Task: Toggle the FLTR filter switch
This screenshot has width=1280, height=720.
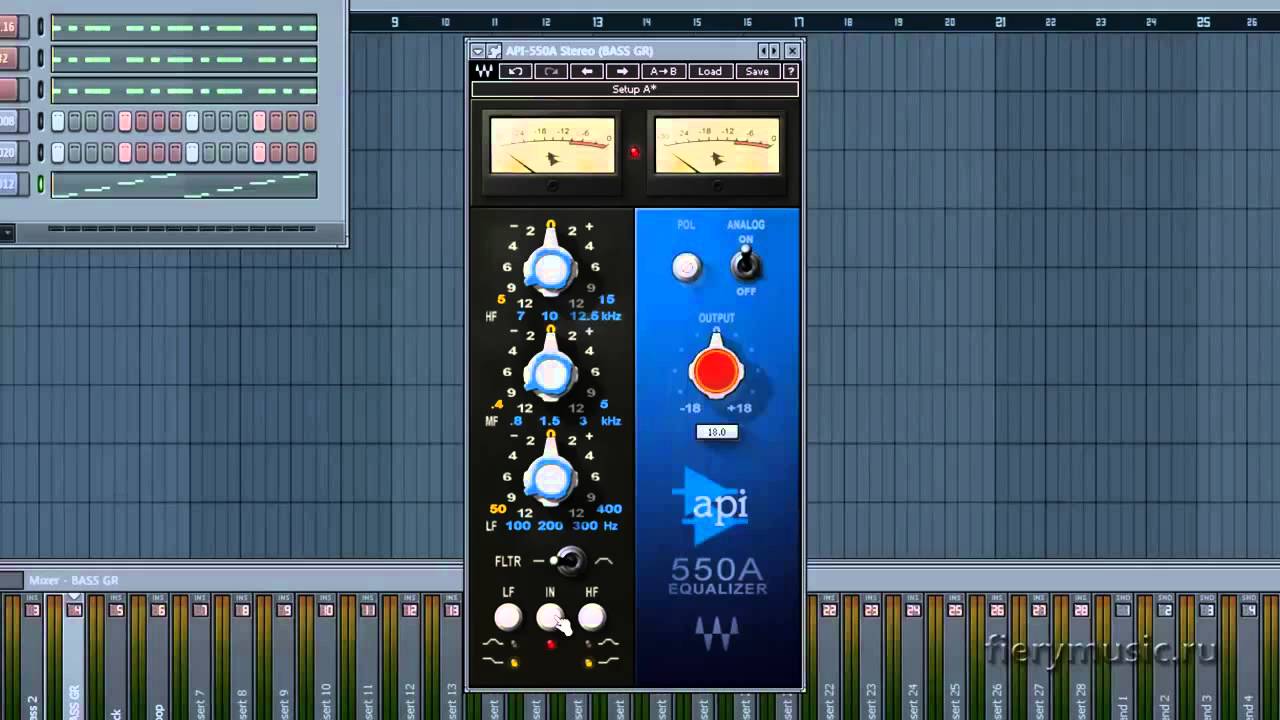Action: (x=568, y=561)
